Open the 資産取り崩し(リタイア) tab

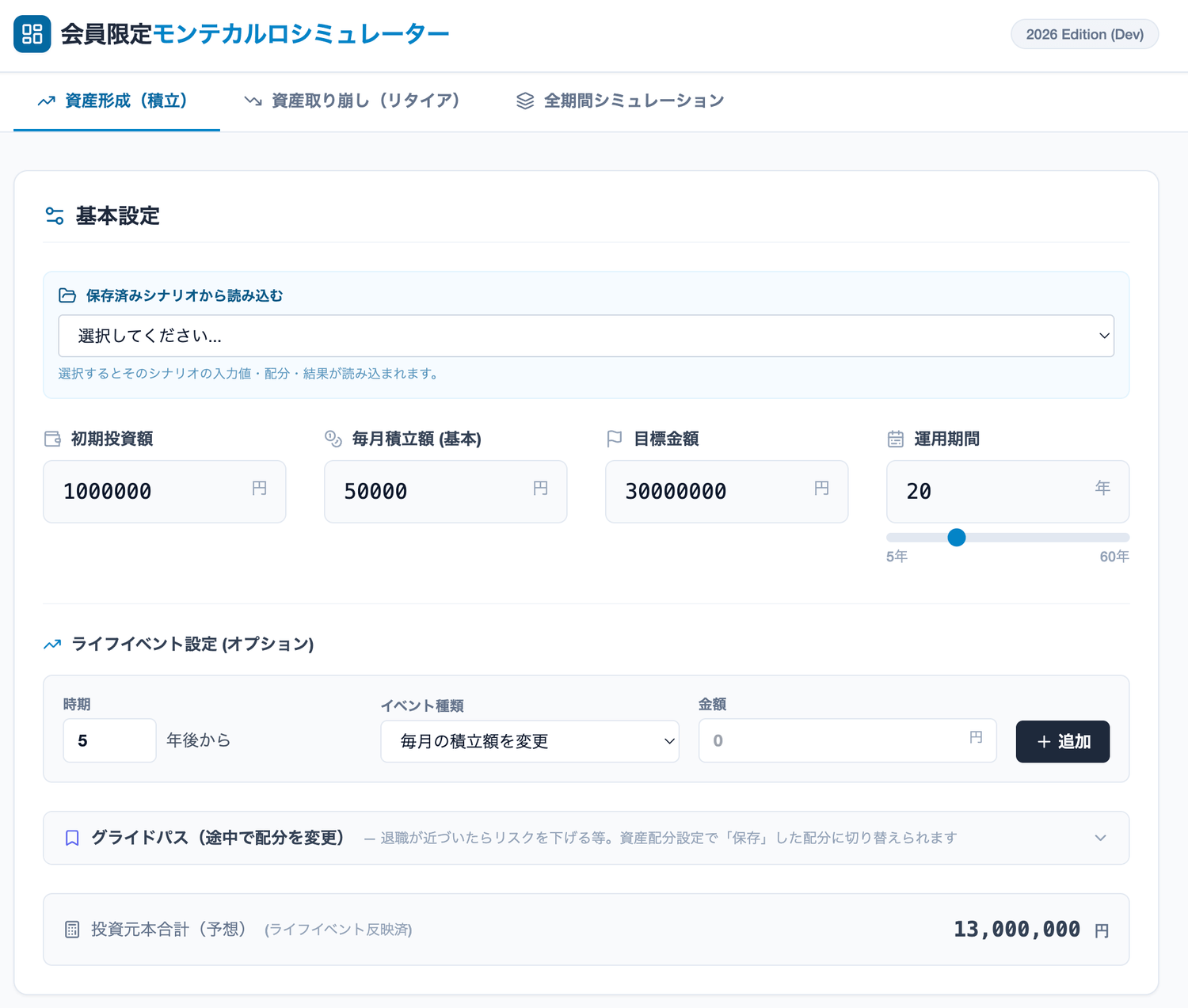click(352, 101)
